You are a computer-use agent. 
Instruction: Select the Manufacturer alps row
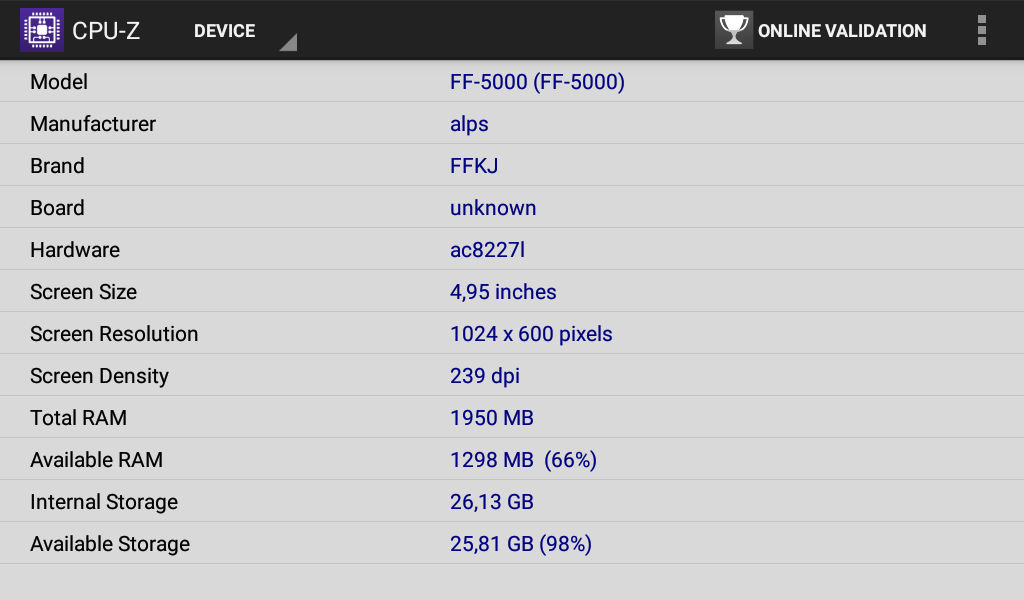coord(512,123)
